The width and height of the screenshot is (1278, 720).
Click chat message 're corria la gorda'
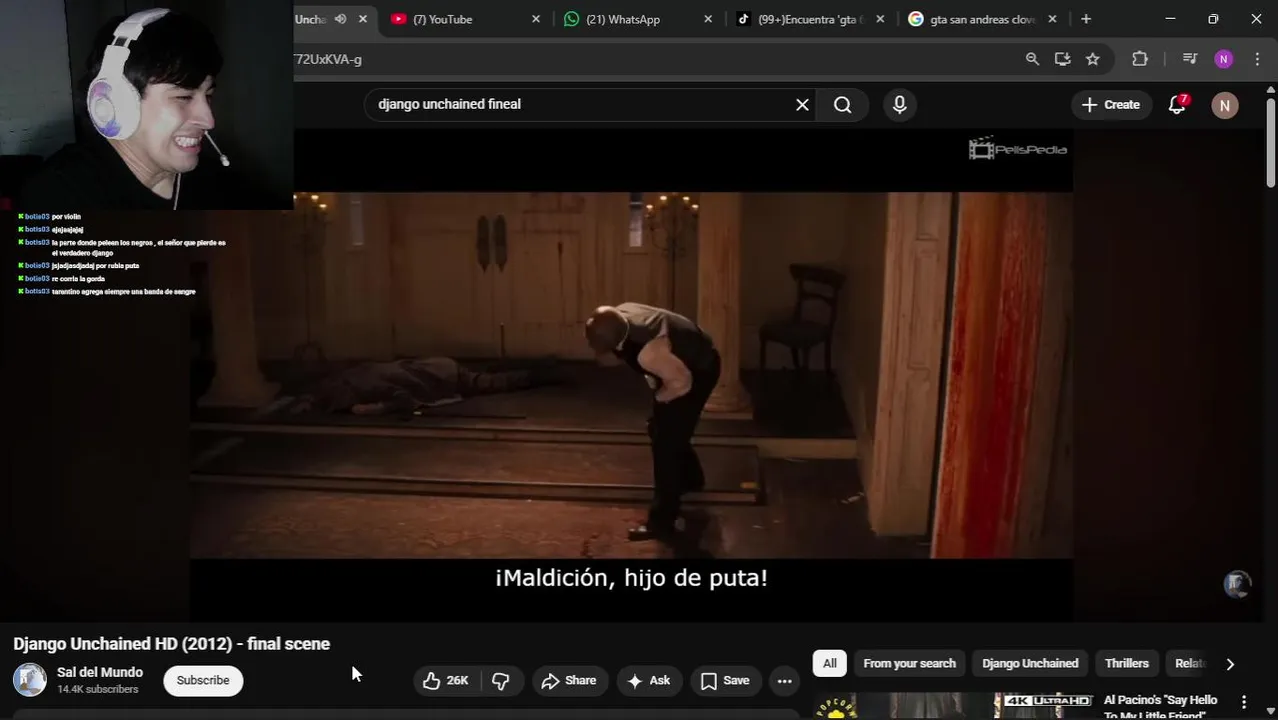(x=78, y=278)
